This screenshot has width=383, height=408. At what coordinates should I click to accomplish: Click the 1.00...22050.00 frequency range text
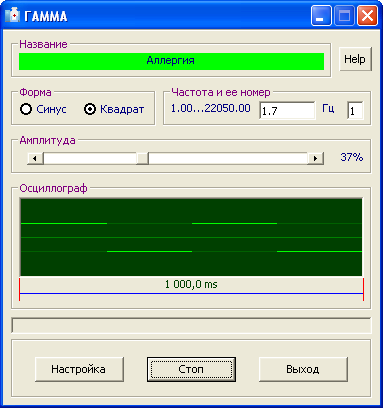[211, 108]
